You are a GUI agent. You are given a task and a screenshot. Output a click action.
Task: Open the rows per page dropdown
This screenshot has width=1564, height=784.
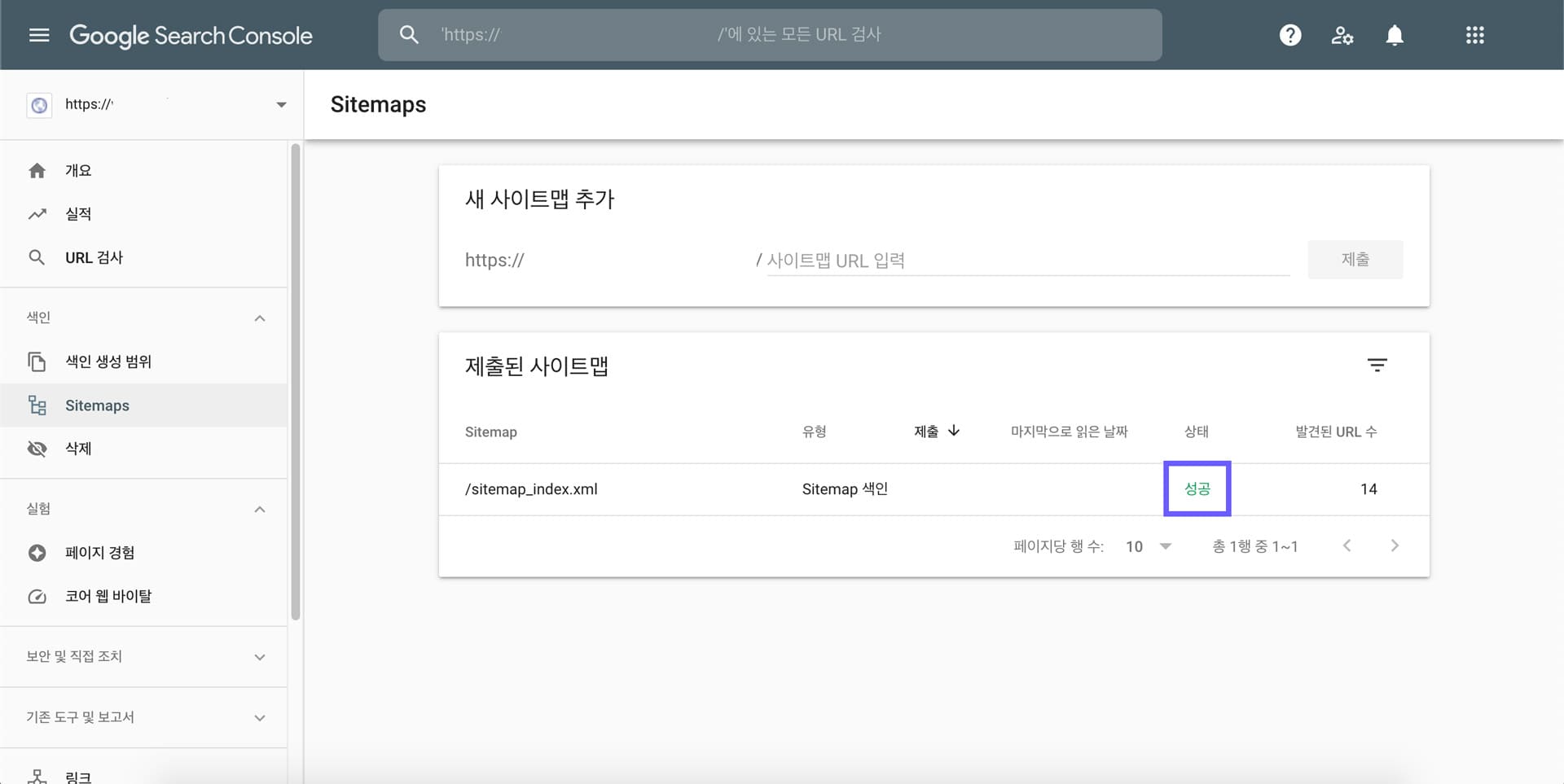[x=1147, y=546]
